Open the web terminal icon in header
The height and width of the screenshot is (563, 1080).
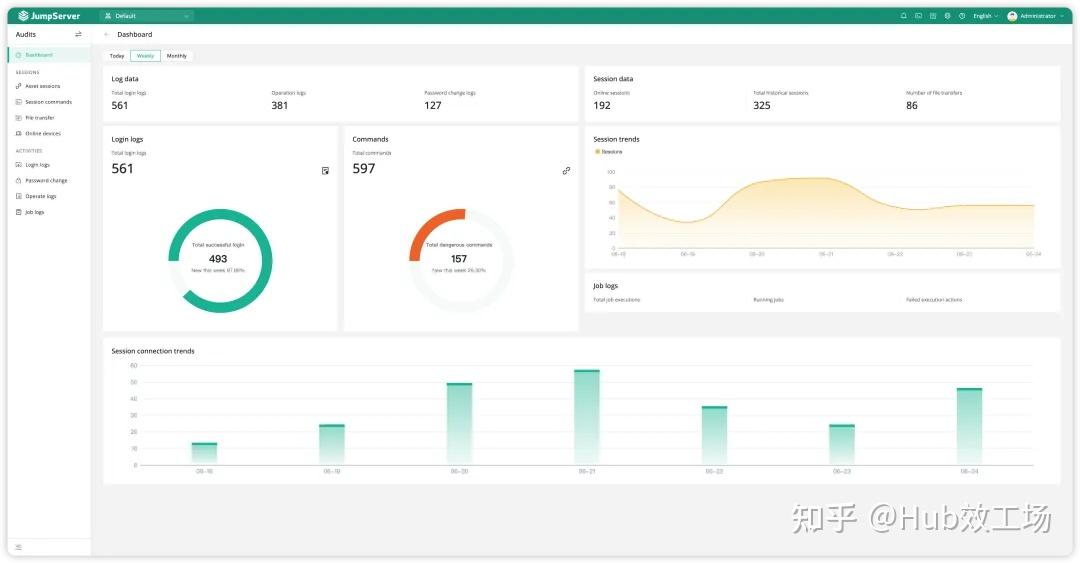(x=918, y=16)
